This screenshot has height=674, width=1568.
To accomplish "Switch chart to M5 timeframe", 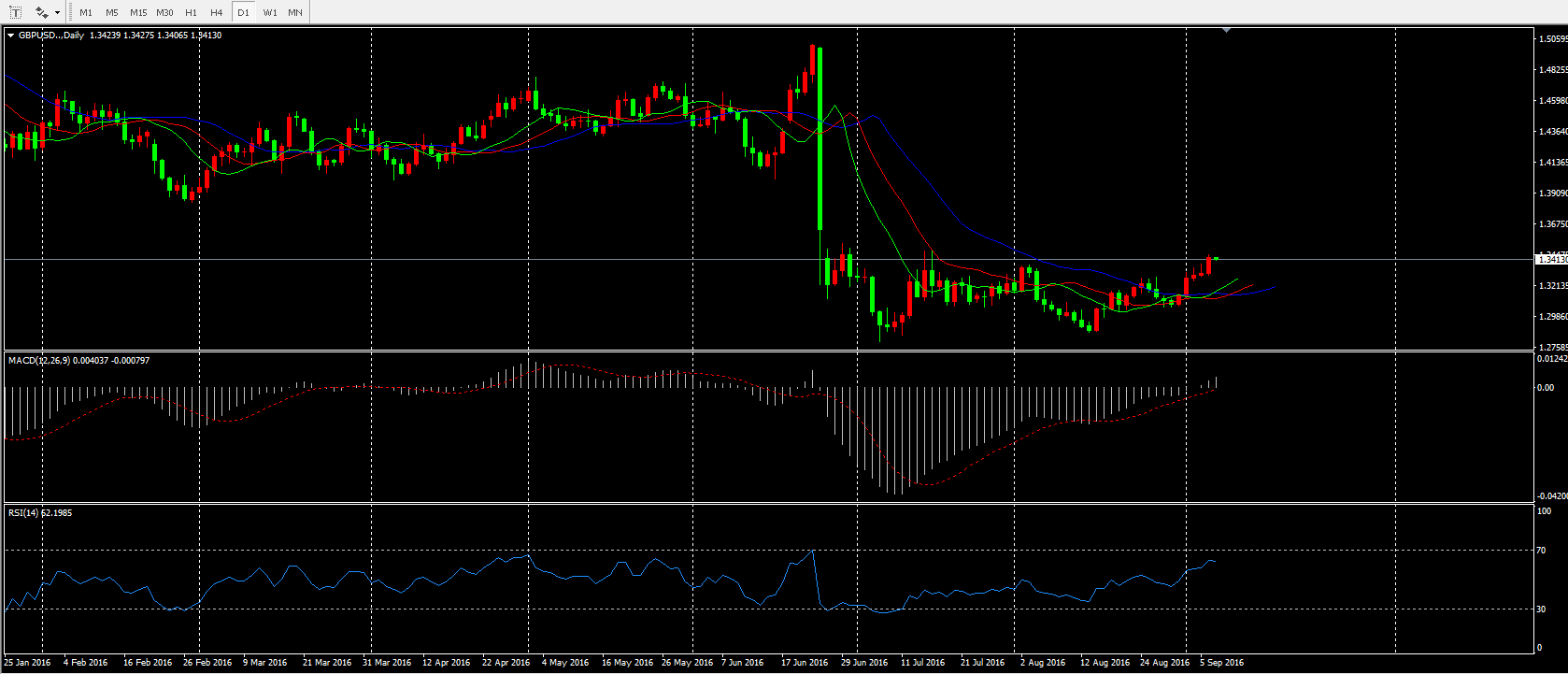I will (112, 12).
